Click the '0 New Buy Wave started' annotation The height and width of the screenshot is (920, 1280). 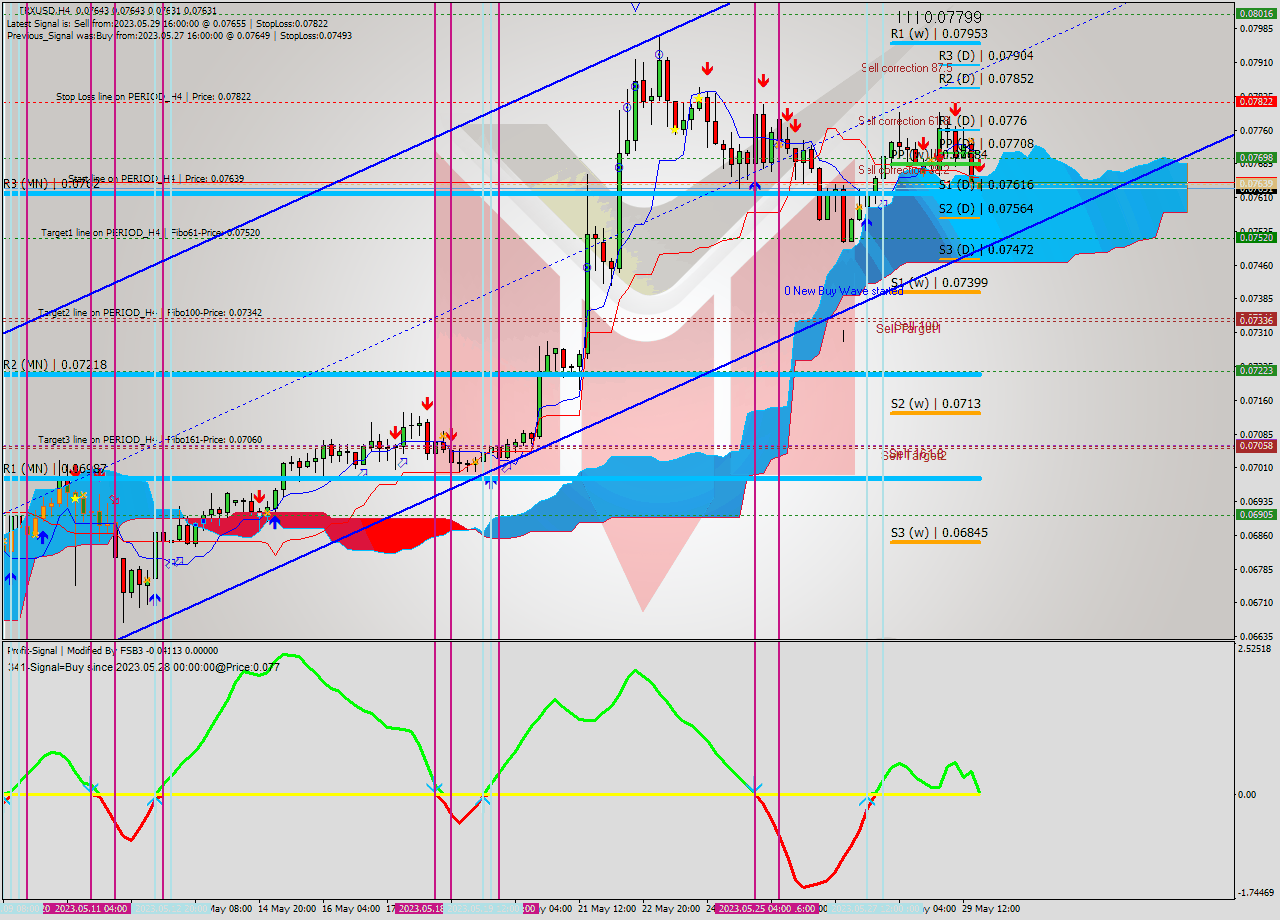(843, 291)
